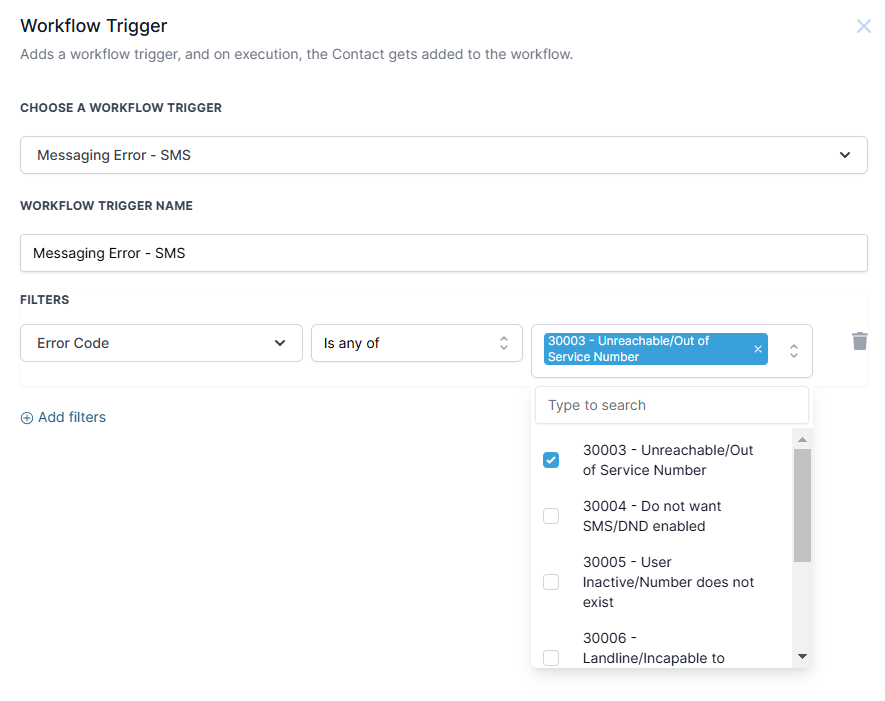Click the selected 30003 Unreachable tag
The image size is (885, 701).
pyautogui.click(x=645, y=349)
